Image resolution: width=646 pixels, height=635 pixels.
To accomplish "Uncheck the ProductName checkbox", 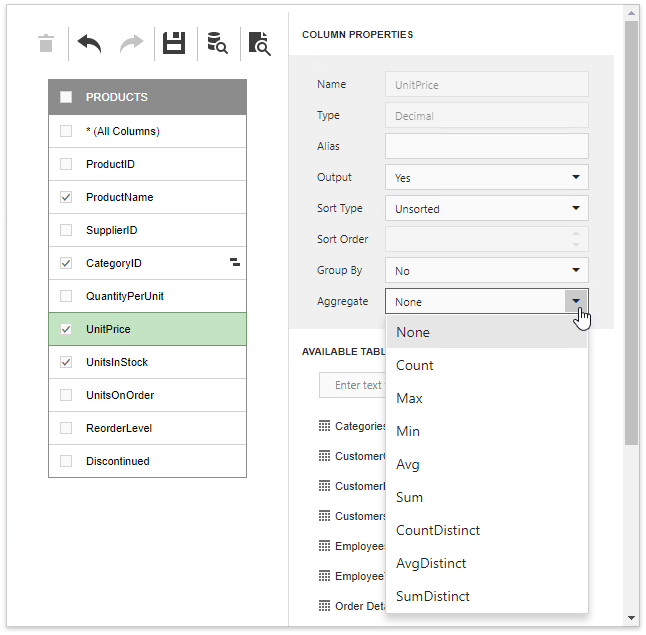I will click(66, 197).
